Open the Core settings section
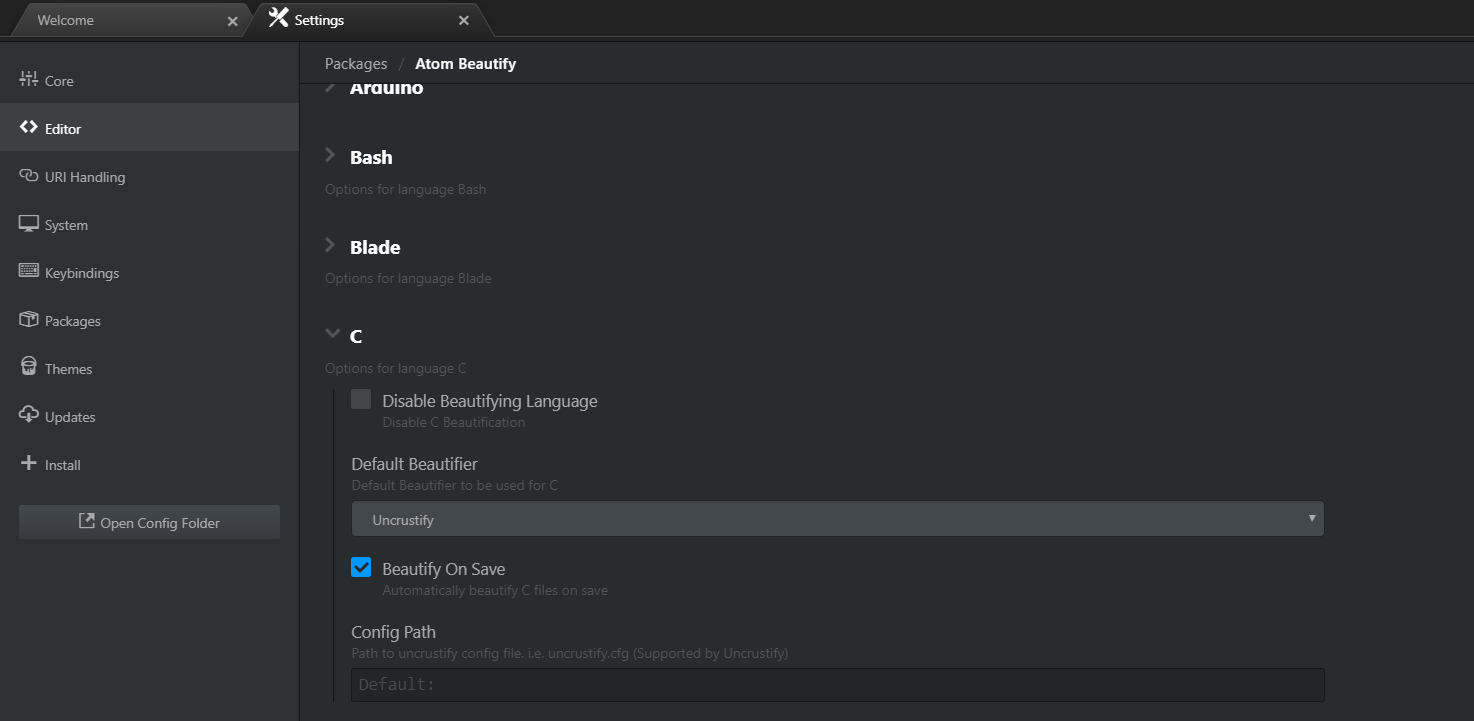Viewport: 1474px width, 721px height. click(x=60, y=80)
